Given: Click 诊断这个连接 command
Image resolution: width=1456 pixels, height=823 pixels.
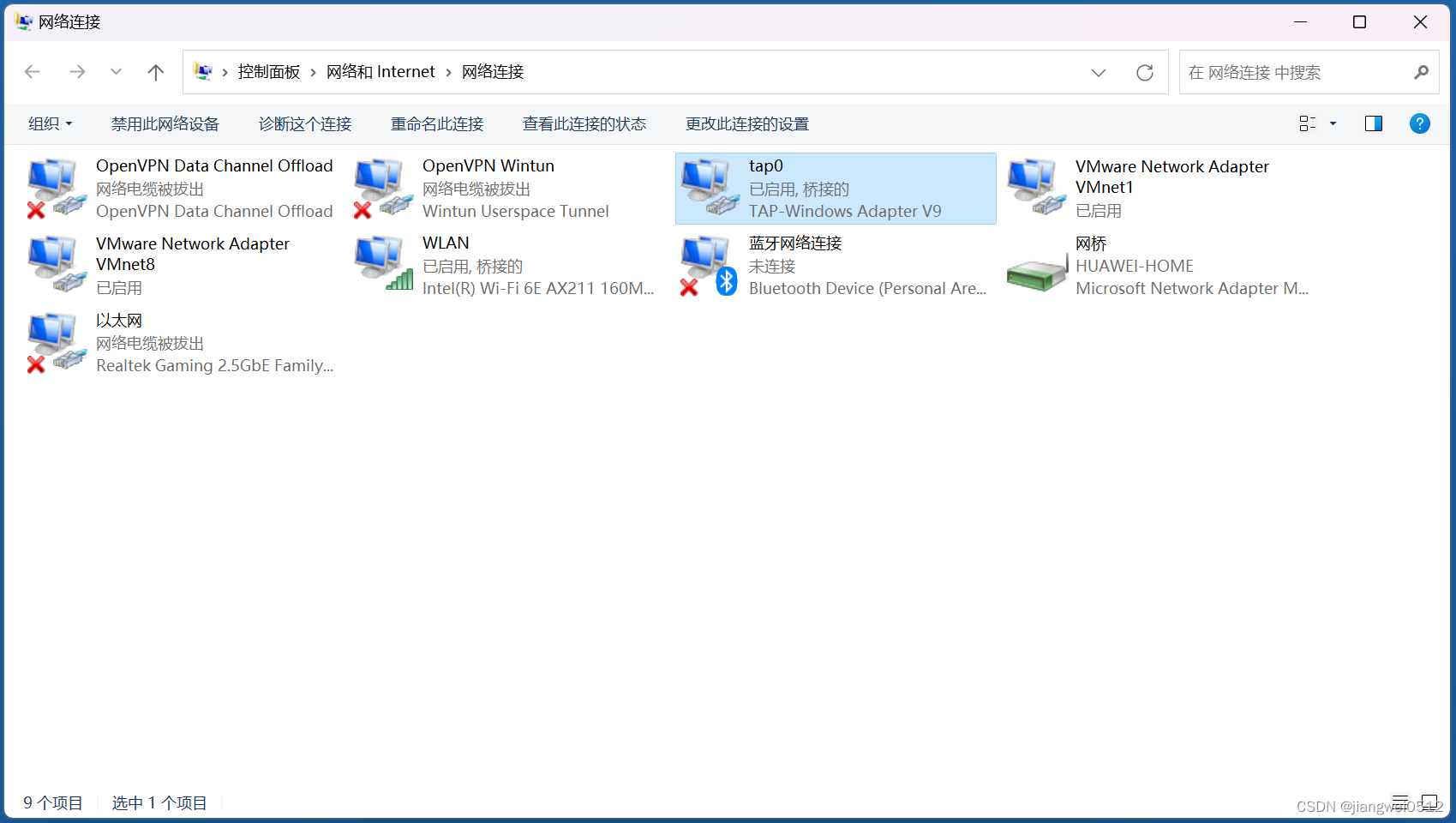Looking at the screenshot, I should 305,123.
